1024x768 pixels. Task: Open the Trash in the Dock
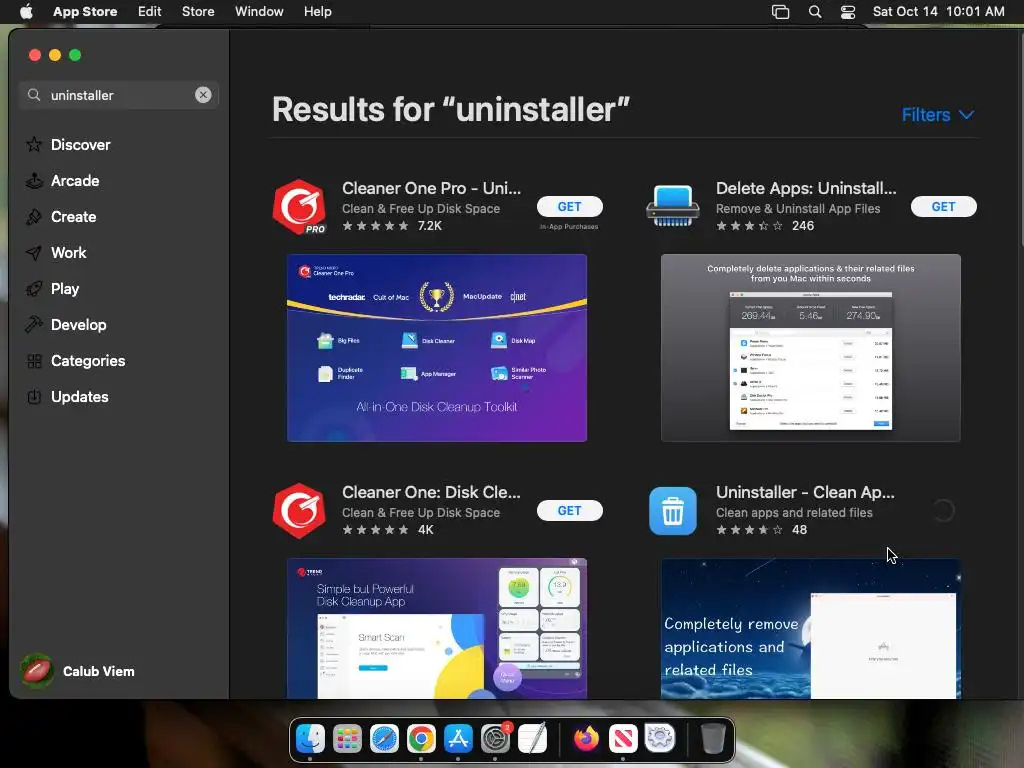[x=713, y=739]
